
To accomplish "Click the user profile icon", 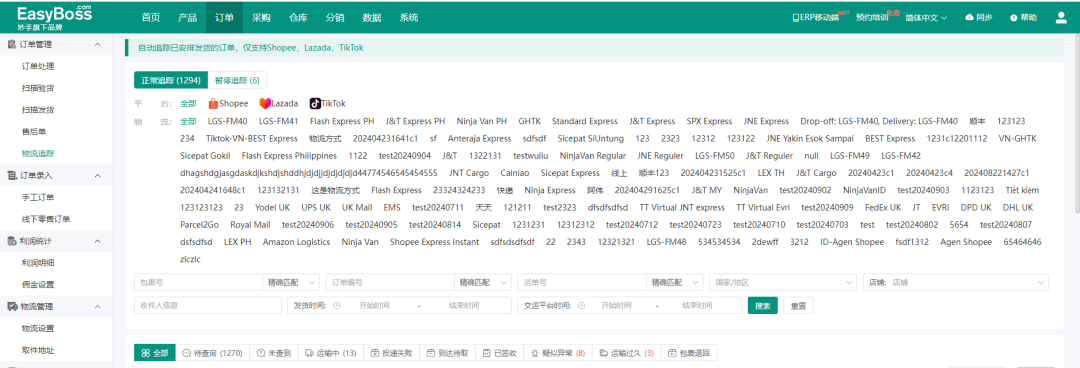I will (x=1061, y=18).
